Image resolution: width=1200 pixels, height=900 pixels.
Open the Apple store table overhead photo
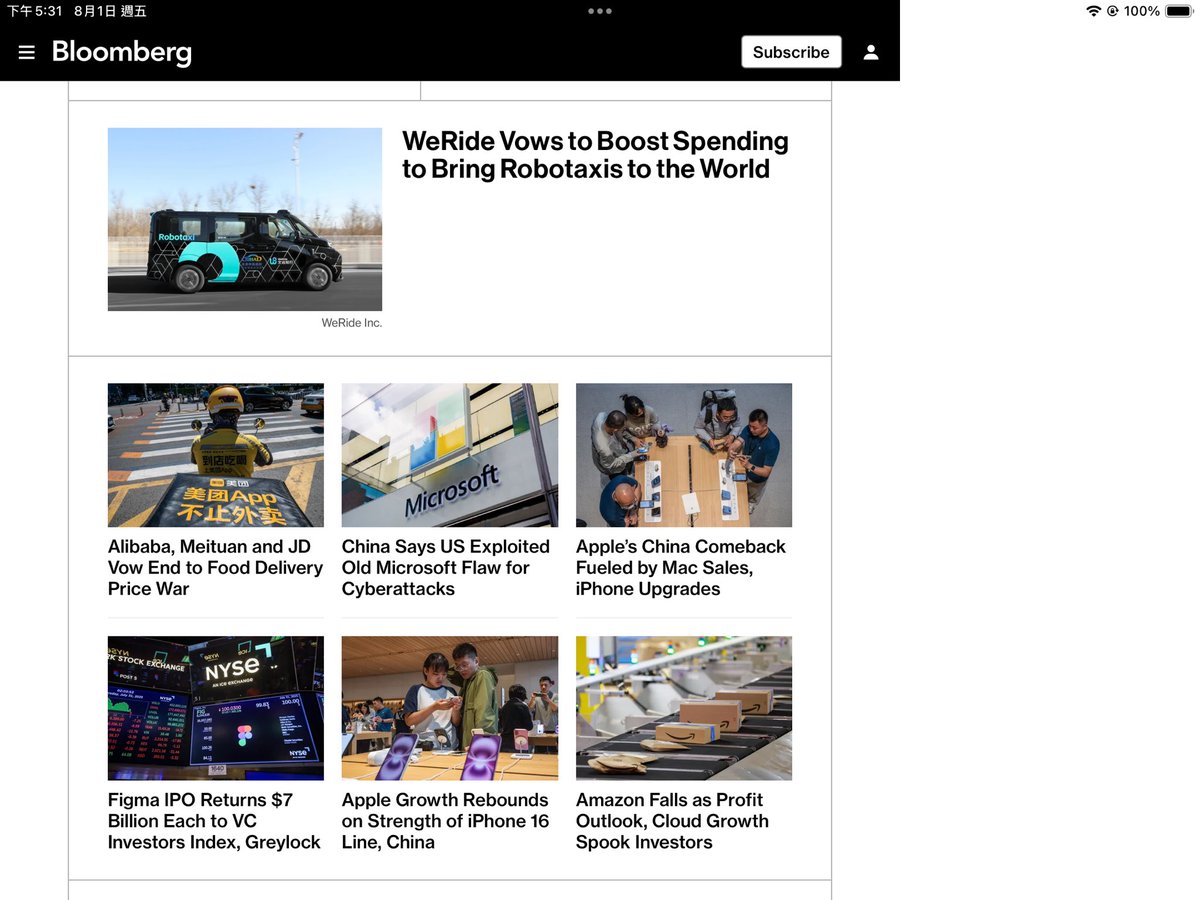[x=684, y=455]
